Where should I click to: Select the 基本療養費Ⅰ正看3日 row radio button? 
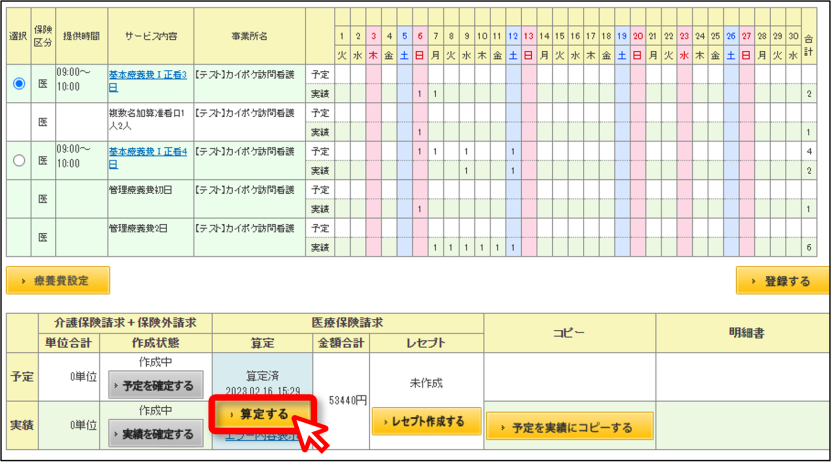[19, 84]
